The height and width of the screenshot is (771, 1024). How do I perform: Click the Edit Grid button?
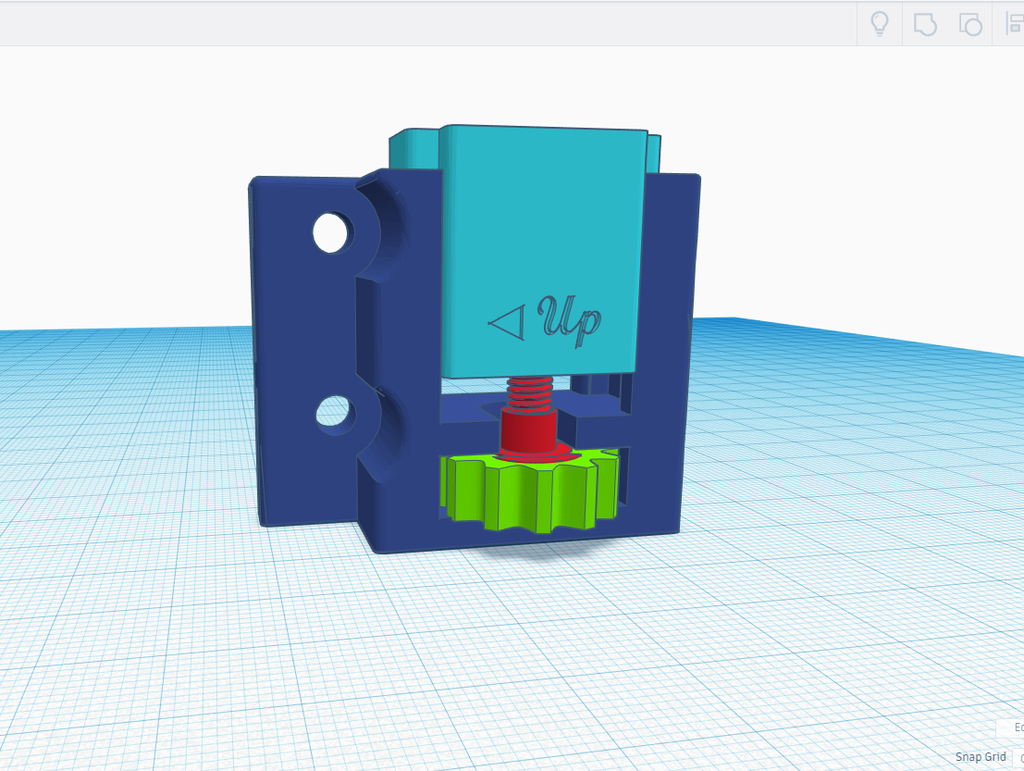coord(1010,728)
